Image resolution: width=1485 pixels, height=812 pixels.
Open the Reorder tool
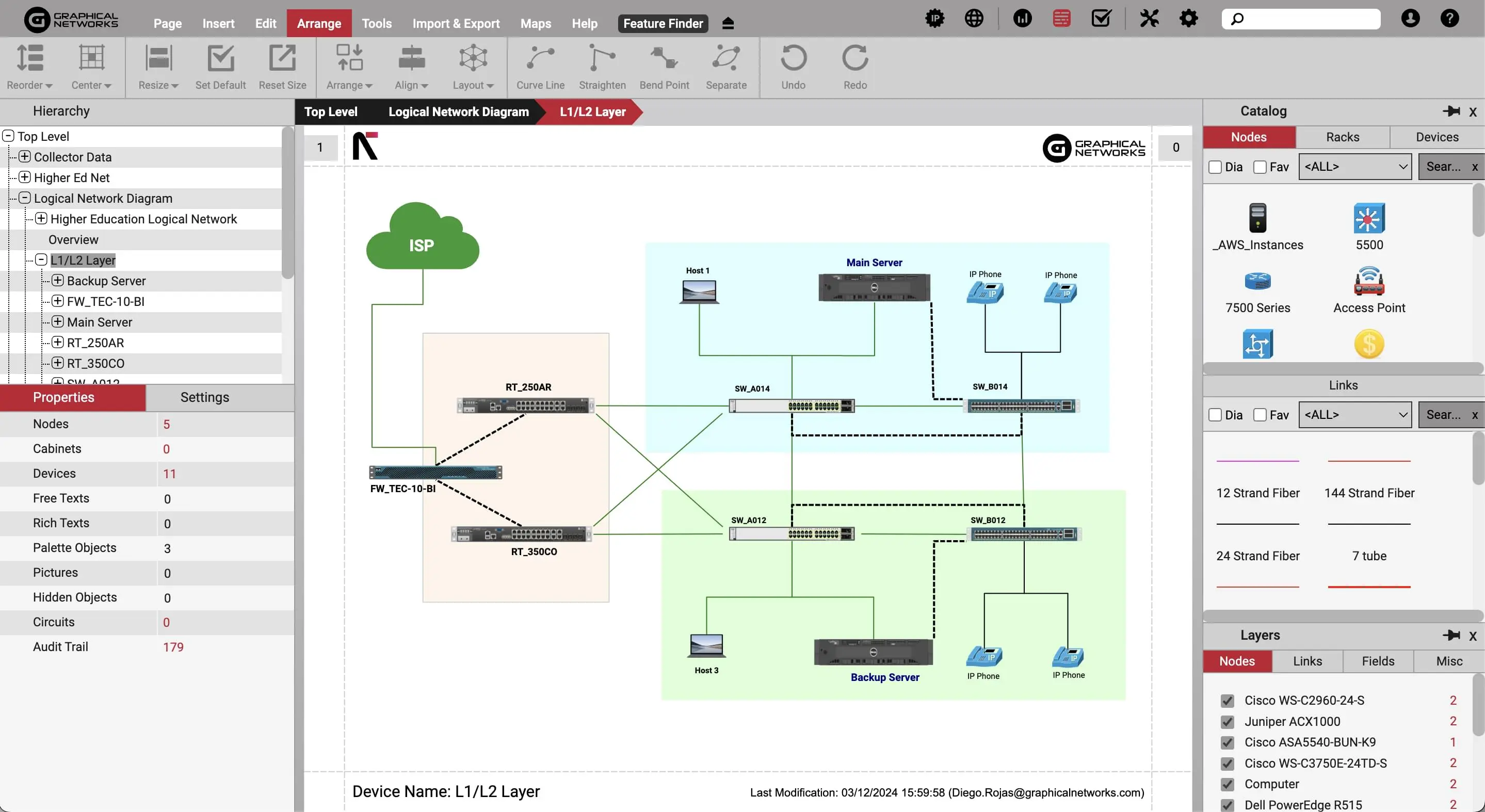(30, 68)
